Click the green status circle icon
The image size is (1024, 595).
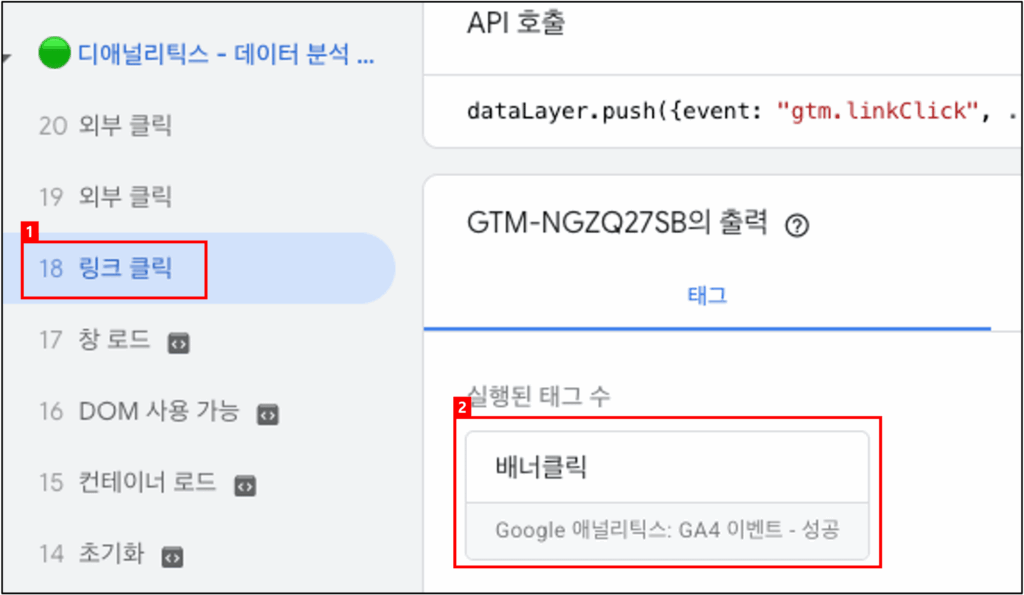[54, 53]
